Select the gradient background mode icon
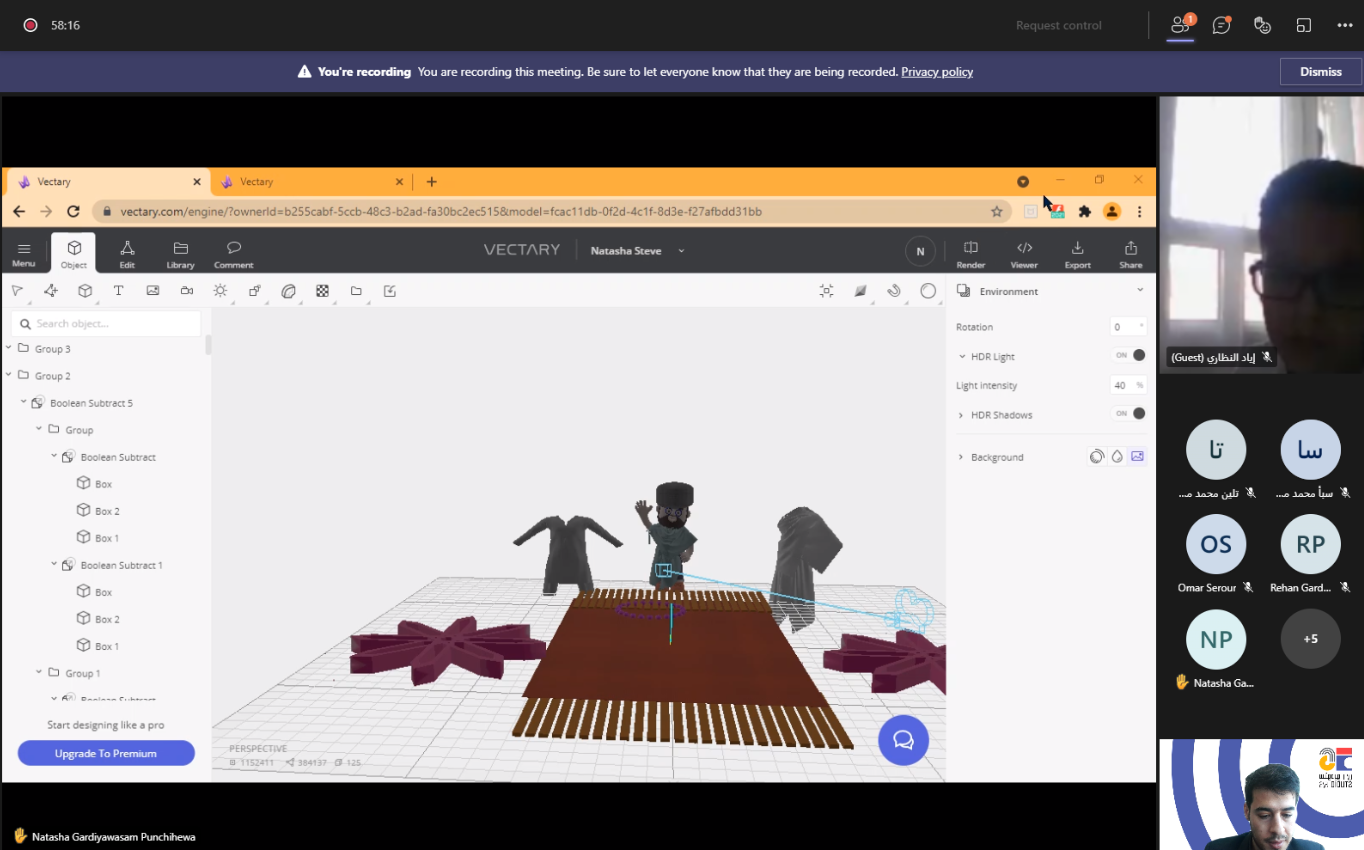The image size is (1364, 850). [x=1097, y=456]
